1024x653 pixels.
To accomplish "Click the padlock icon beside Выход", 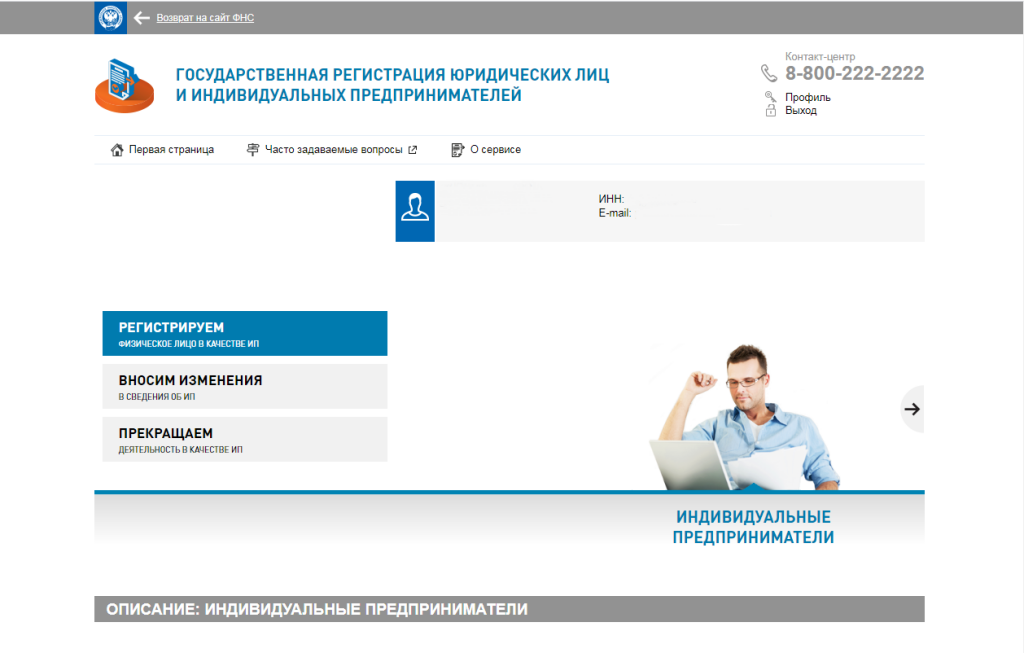I will (x=770, y=110).
